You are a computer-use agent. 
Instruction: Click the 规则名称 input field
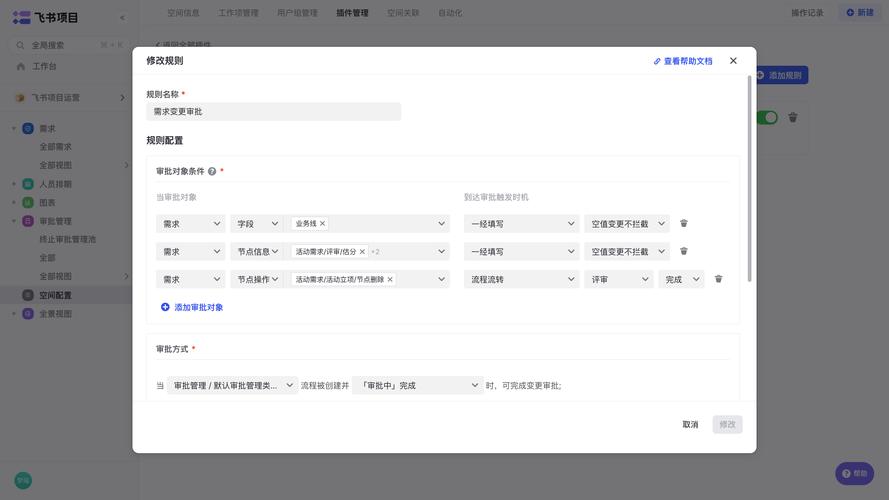pos(274,112)
